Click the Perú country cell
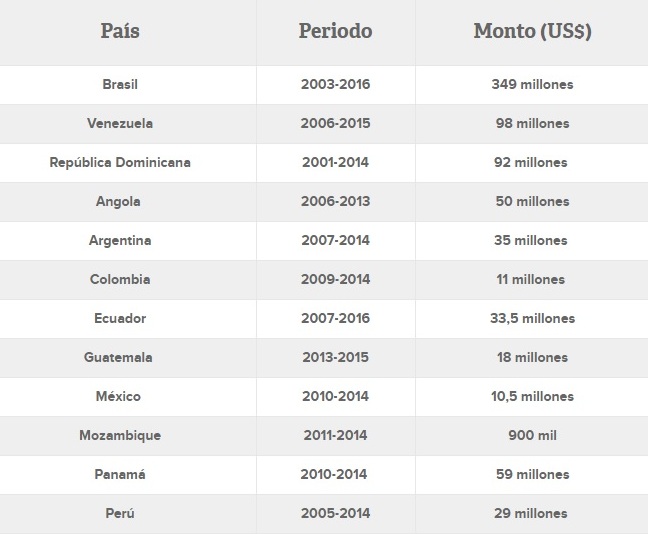The image size is (648, 534). click(120, 513)
